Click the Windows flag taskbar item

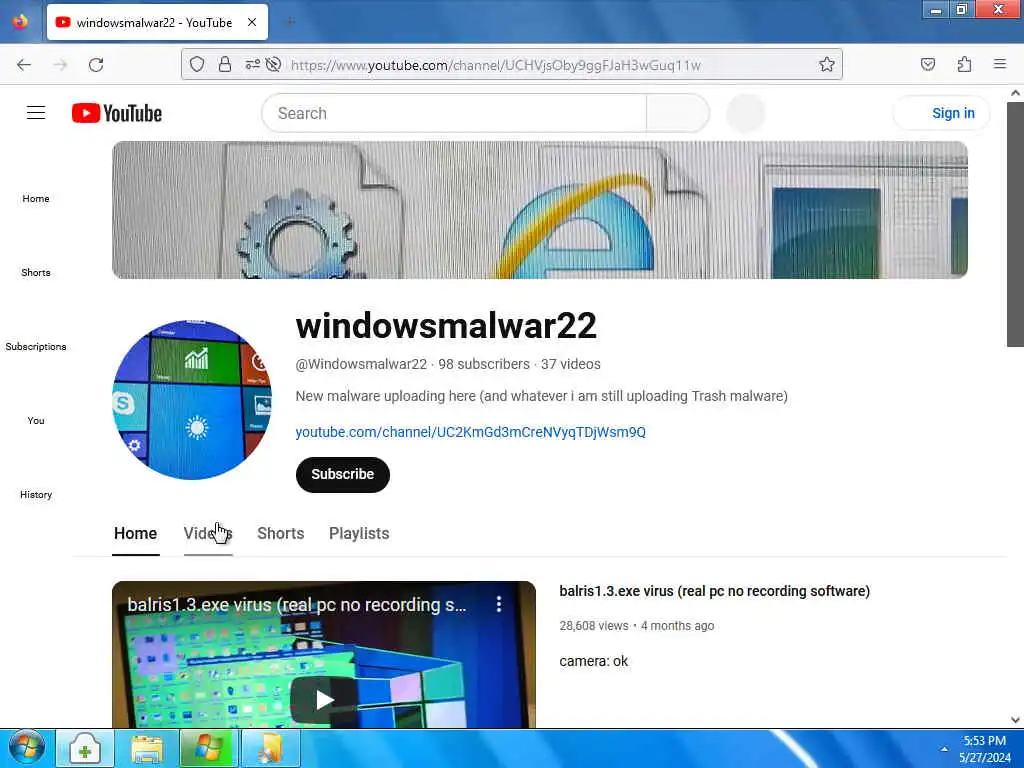point(208,748)
